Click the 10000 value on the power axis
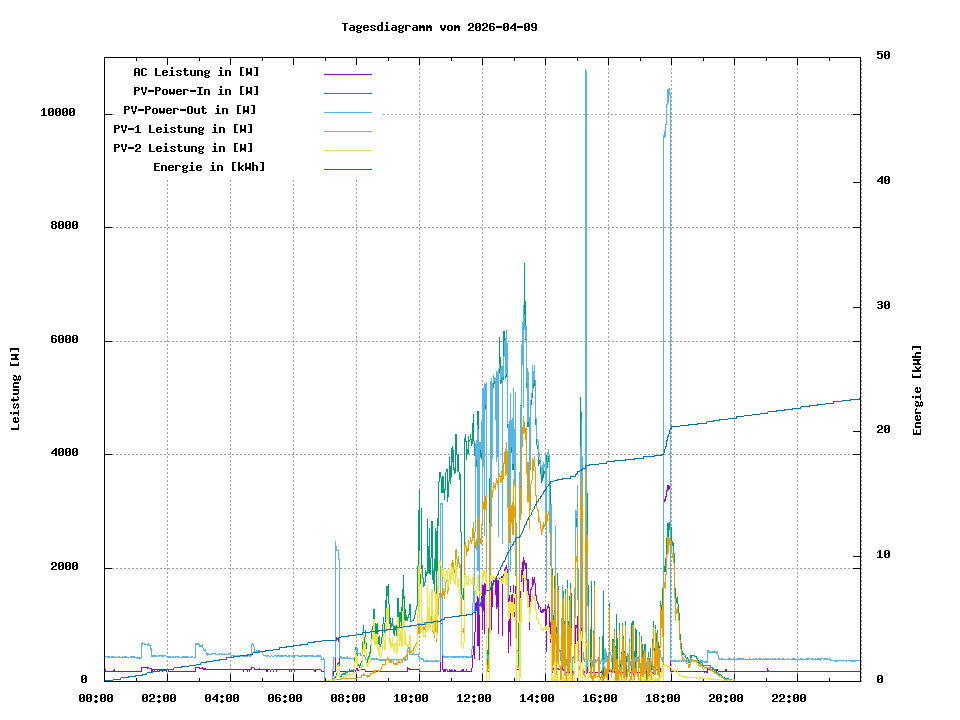This screenshot has width=960, height=720. [x=58, y=113]
